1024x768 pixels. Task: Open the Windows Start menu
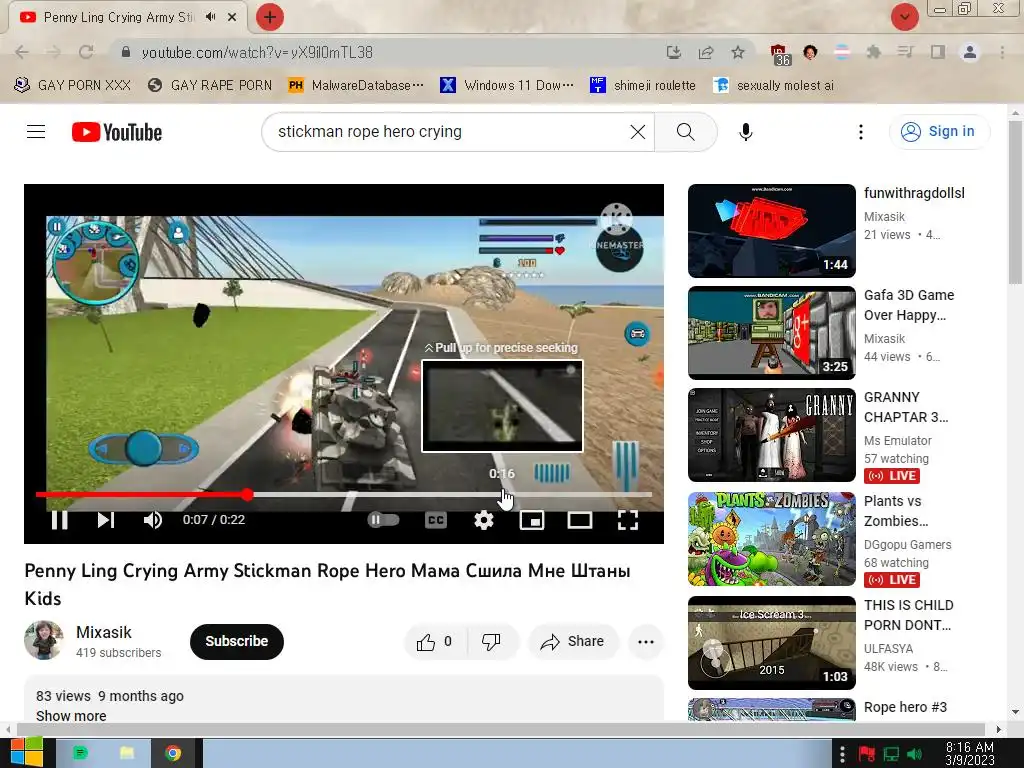[26, 753]
